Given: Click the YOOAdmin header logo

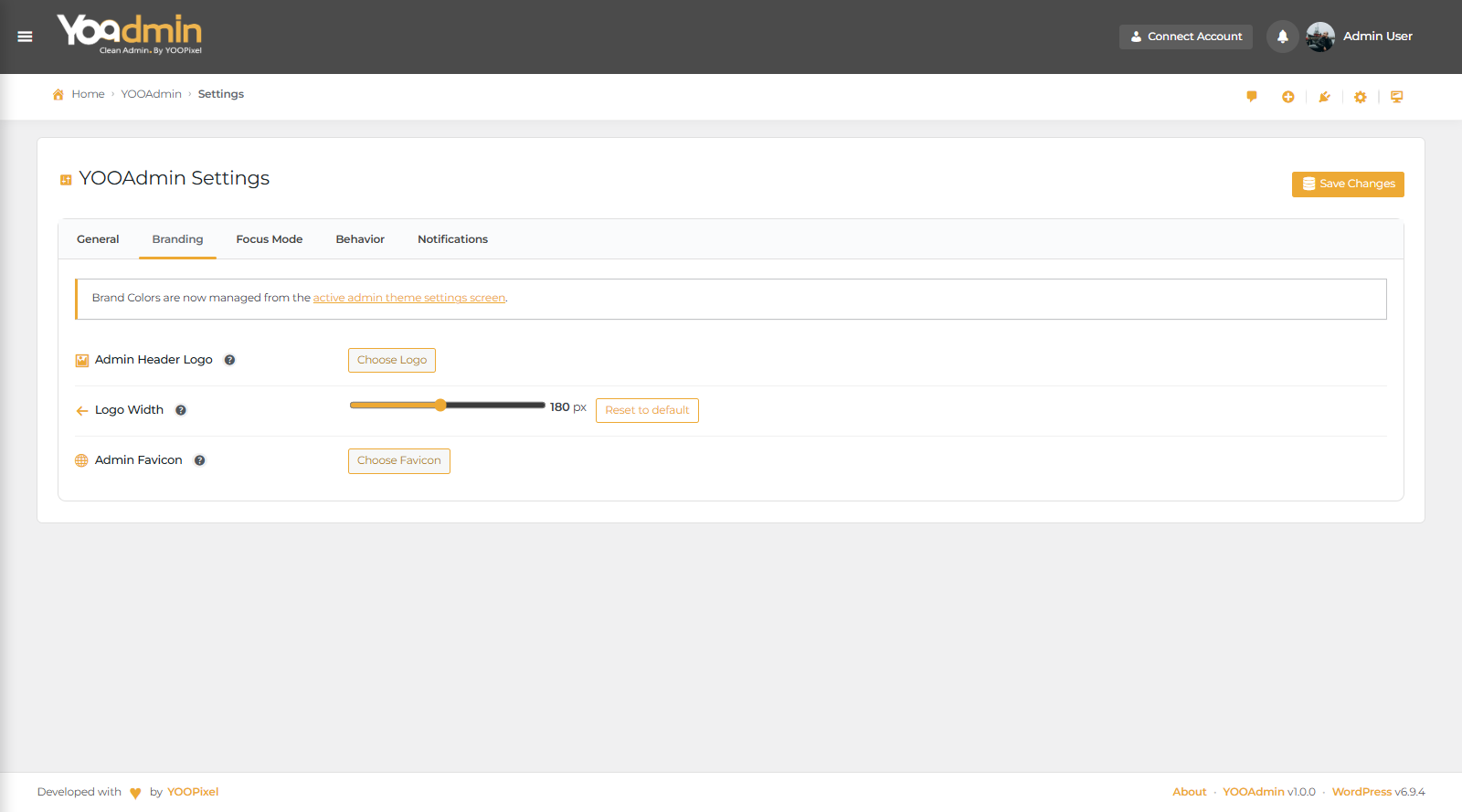Looking at the screenshot, I should coord(130,35).
